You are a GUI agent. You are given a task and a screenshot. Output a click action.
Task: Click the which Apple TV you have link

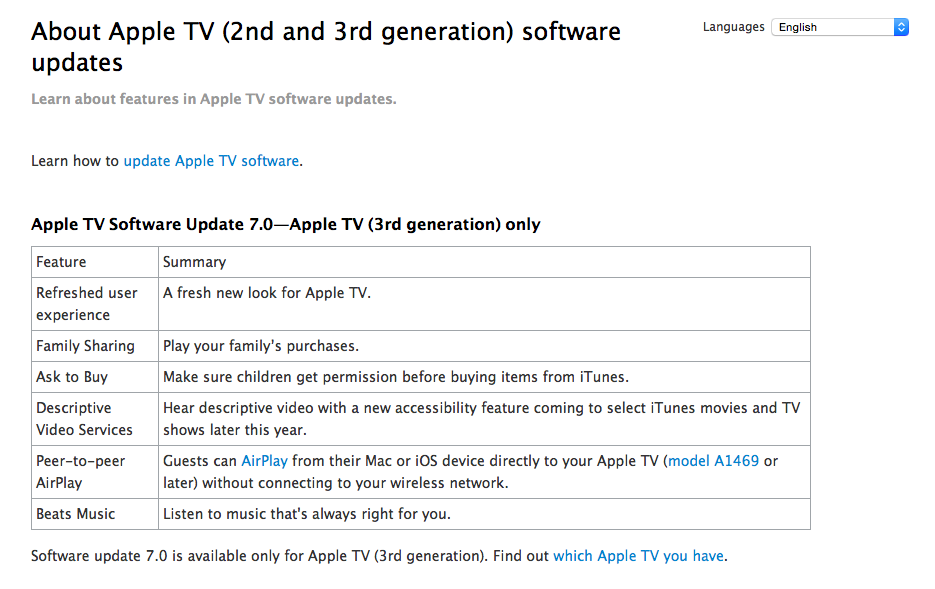639,556
